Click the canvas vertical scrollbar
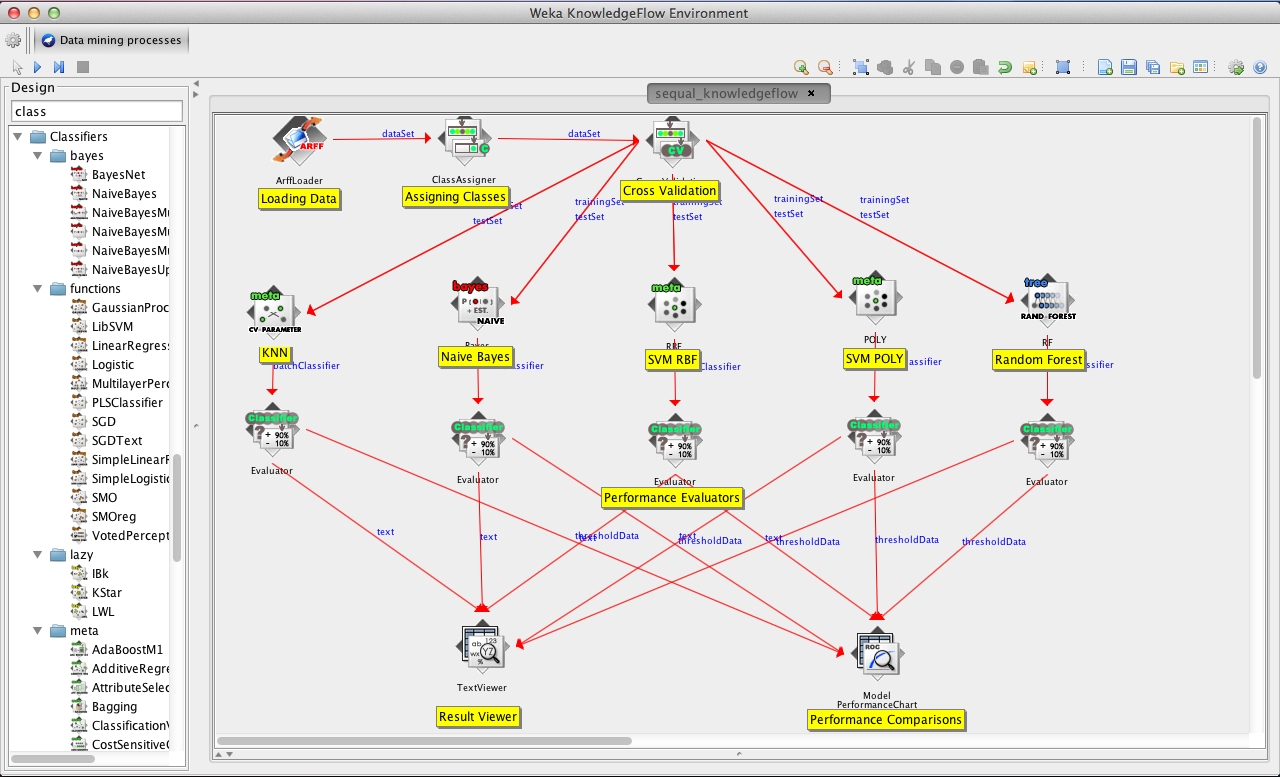This screenshot has height=777, width=1280. pos(1258,248)
